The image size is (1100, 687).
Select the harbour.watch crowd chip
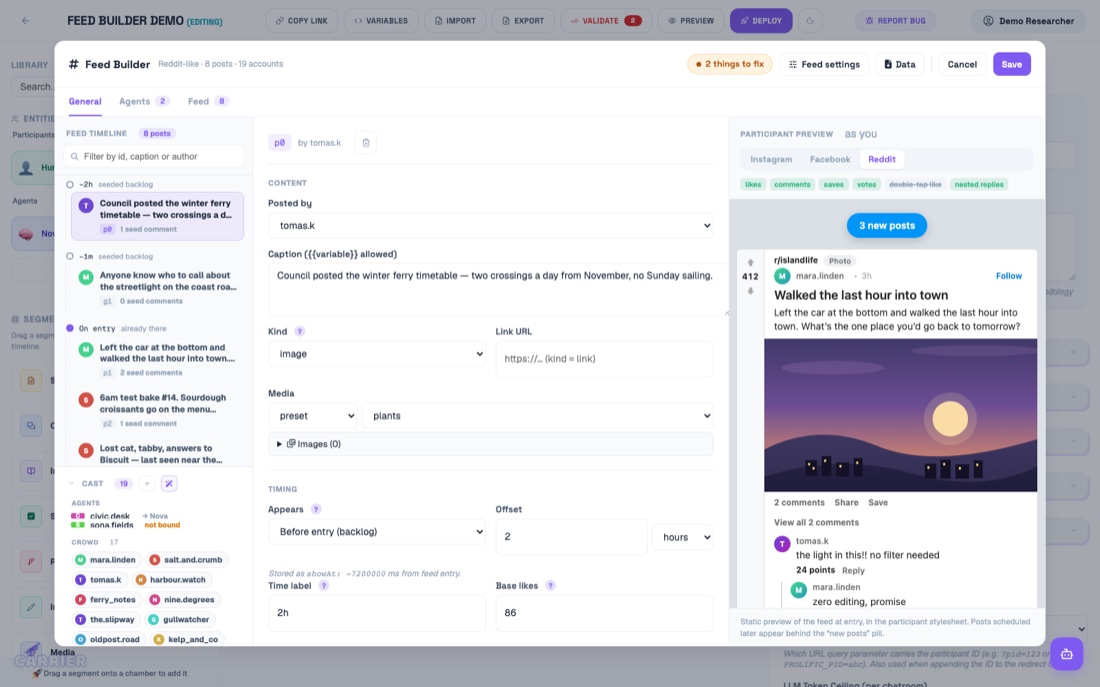tap(171, 580)
